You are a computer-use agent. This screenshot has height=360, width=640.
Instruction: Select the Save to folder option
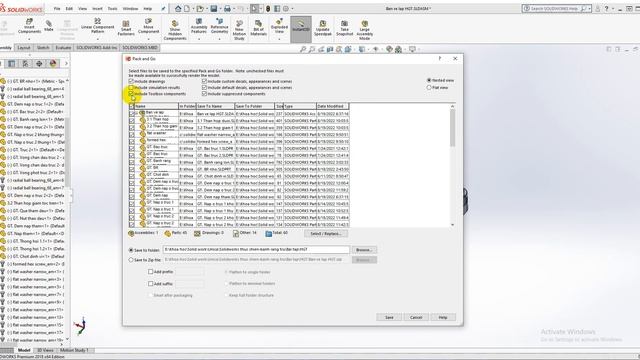click(x=131, y=250)
